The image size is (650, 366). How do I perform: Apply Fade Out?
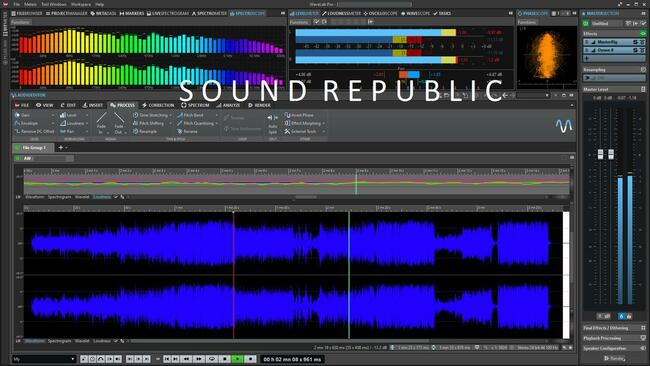click(x=119, y=123)
